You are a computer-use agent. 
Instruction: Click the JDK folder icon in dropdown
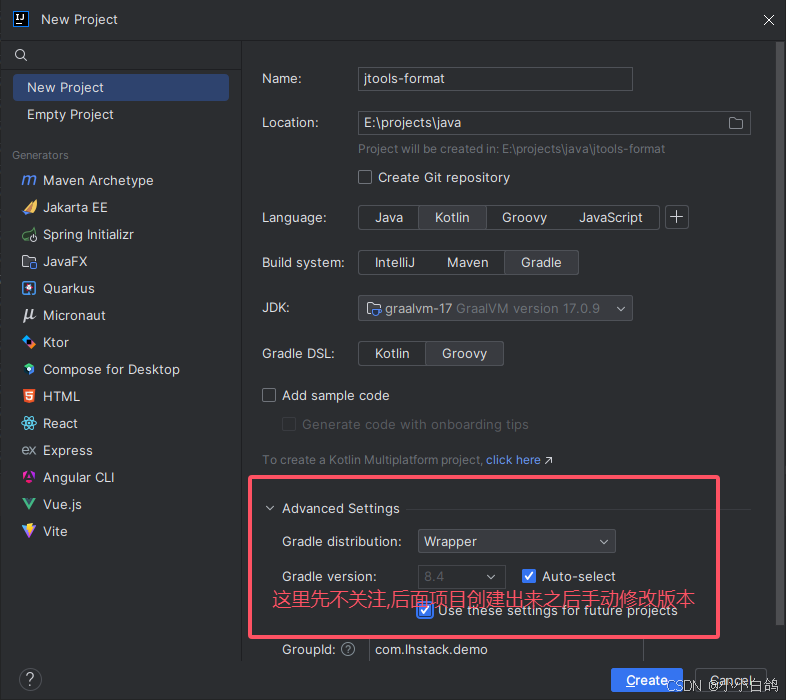click(x=374, y=308)
